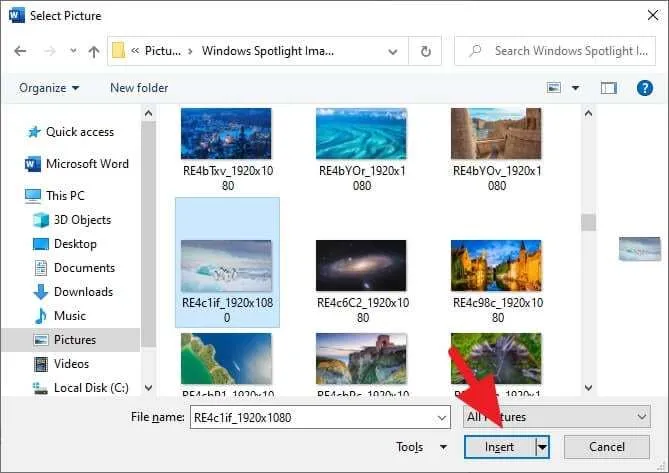Click the Search Windows Spotlight field
Viewport: 669px width, 473px height.
555,51
